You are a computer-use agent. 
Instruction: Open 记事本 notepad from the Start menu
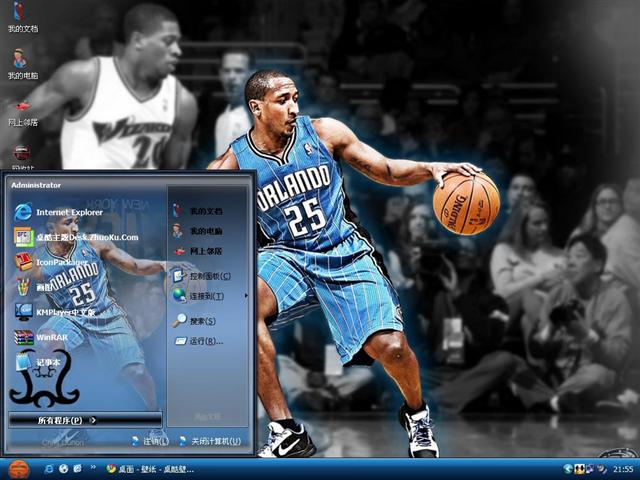coord(37,362)
